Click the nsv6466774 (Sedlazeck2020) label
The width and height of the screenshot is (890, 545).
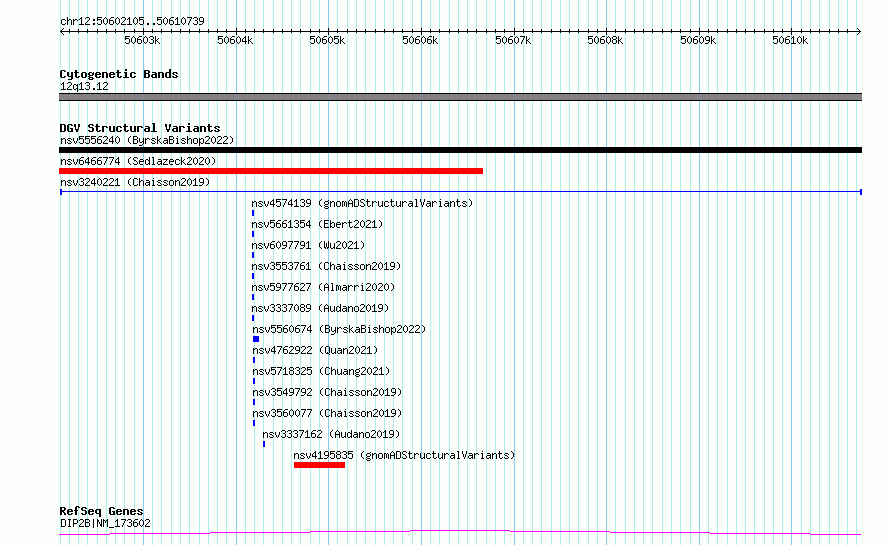click(x=138, y=161)
